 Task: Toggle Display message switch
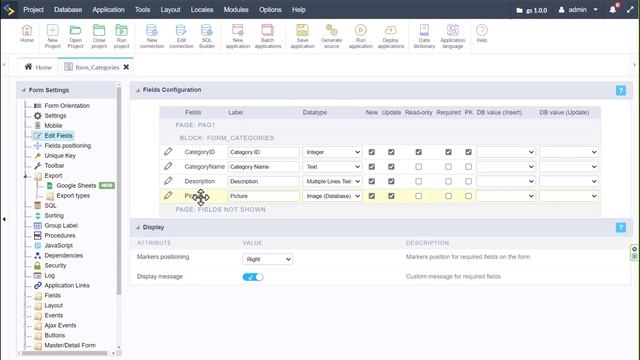[x=253, y=277]
